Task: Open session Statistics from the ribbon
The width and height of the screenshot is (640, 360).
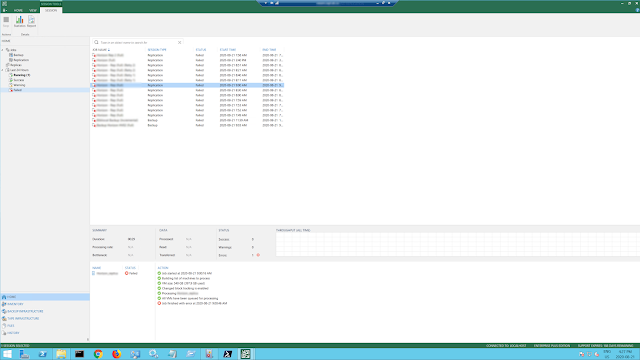Action: coord(19,22)
